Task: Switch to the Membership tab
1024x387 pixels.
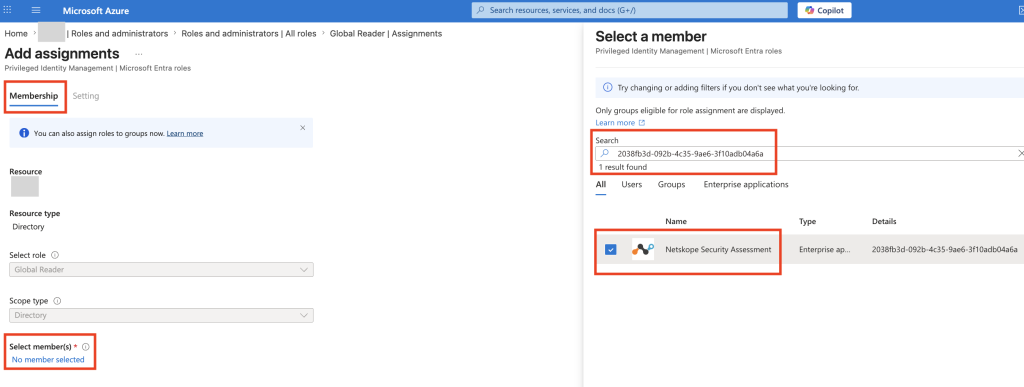Action: pos(34,96)
